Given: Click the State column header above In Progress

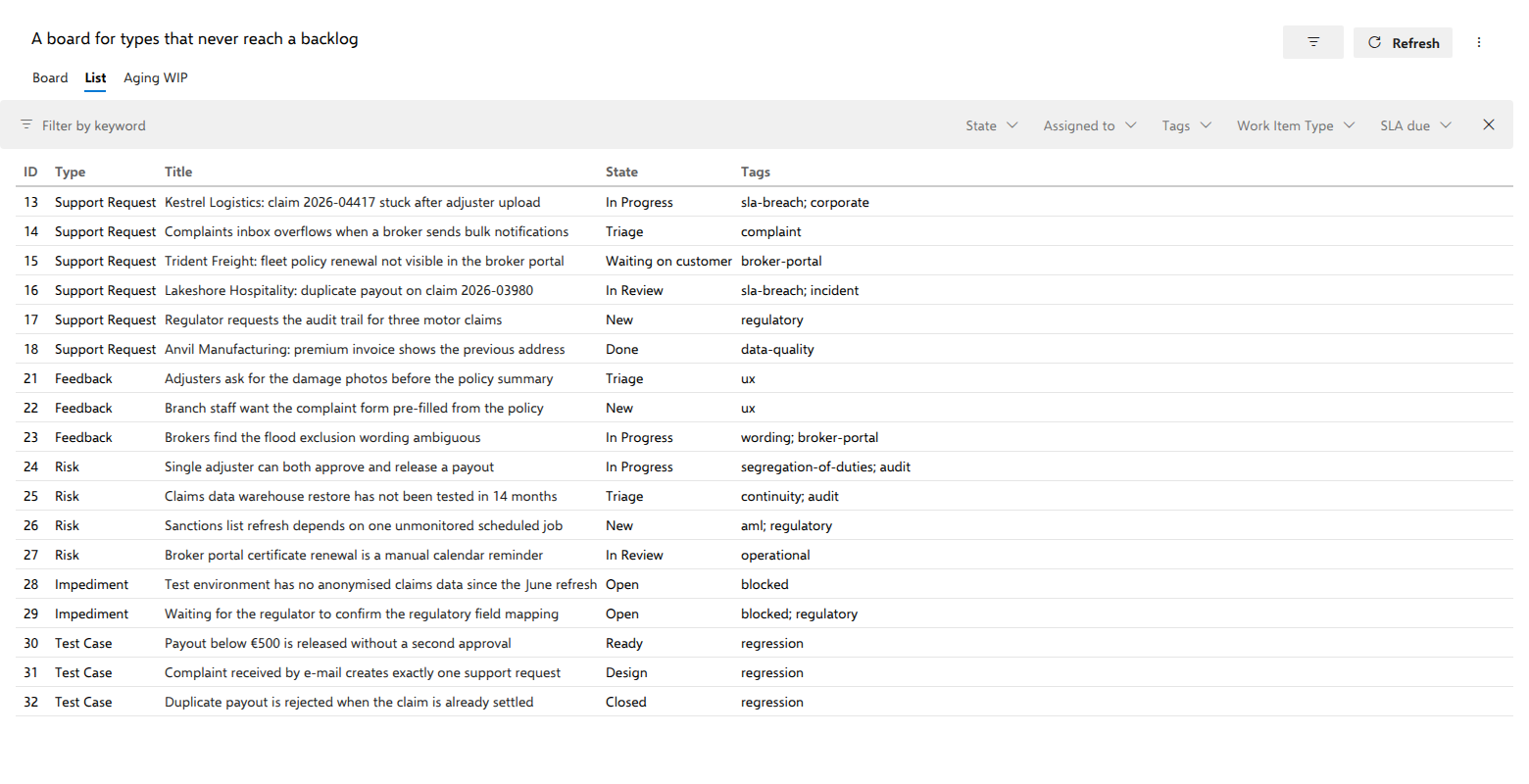Looking at the screenshot, I should coord(621,171).
